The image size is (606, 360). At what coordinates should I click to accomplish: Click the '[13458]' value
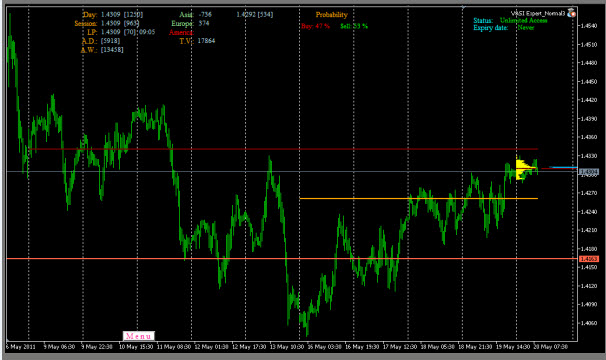[112, 49]
